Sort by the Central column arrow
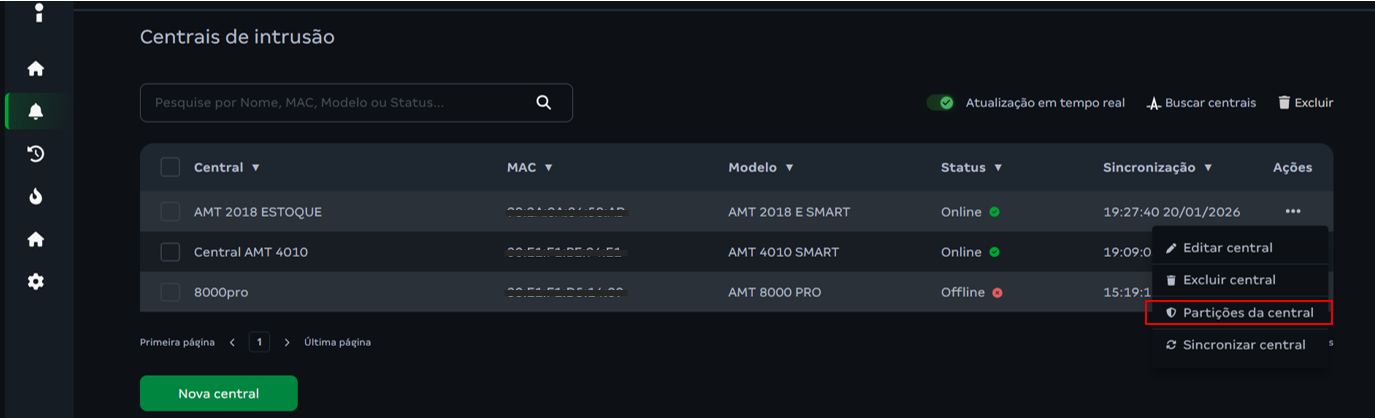1375x418 pixels. [x=256, y=168]
